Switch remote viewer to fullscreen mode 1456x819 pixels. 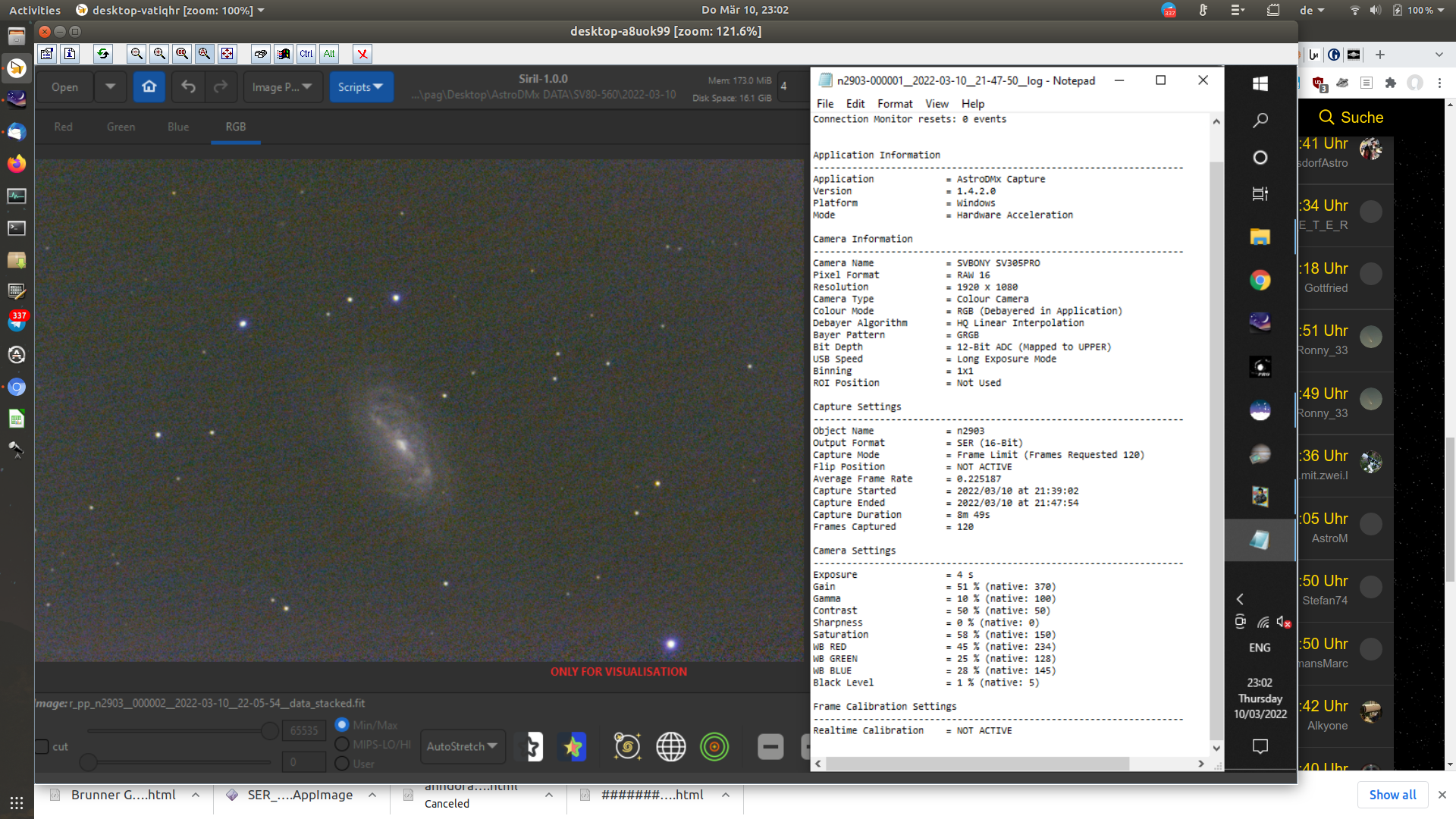pos(227,54)
